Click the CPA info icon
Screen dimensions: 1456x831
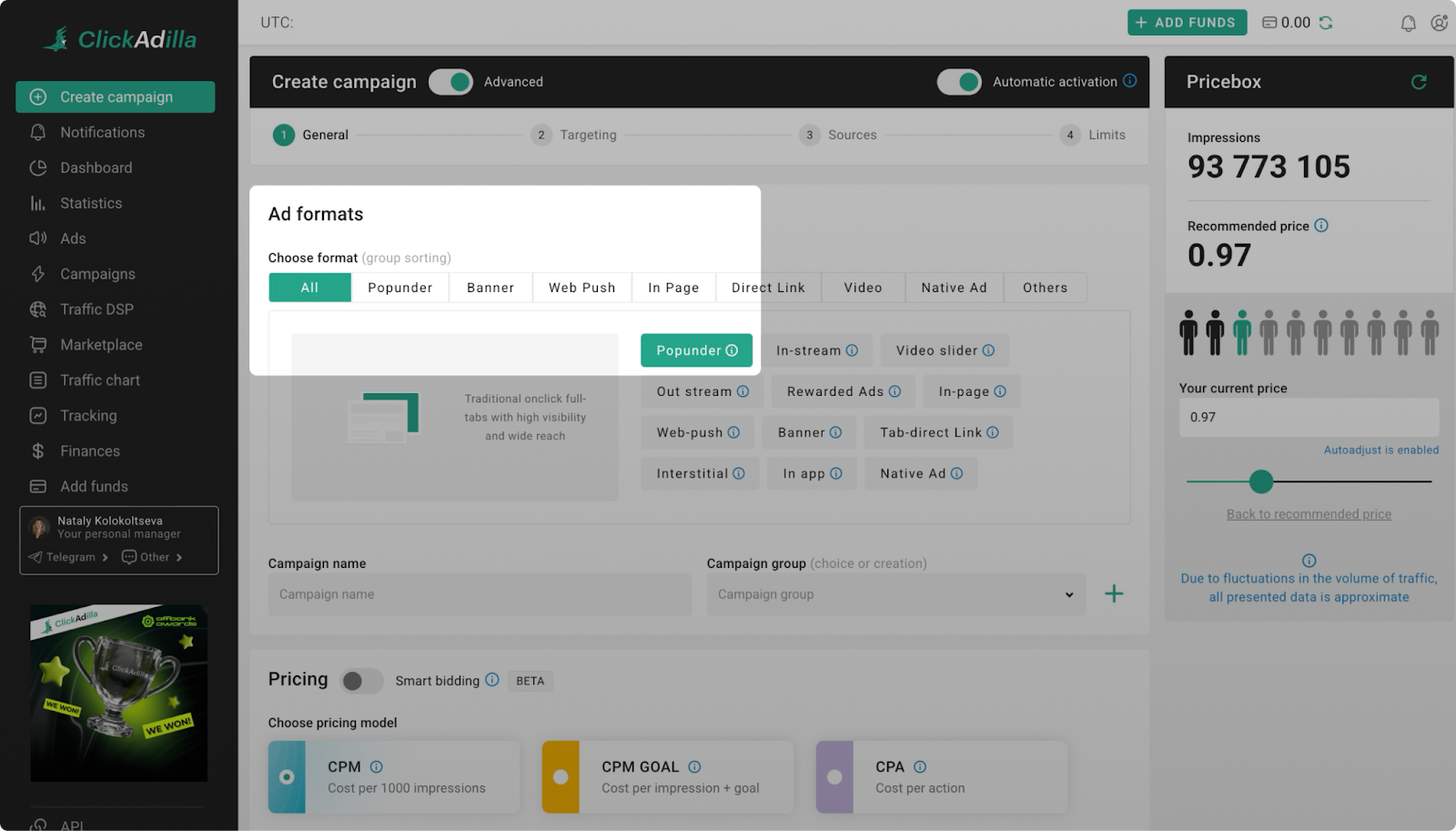click(920, 766)
